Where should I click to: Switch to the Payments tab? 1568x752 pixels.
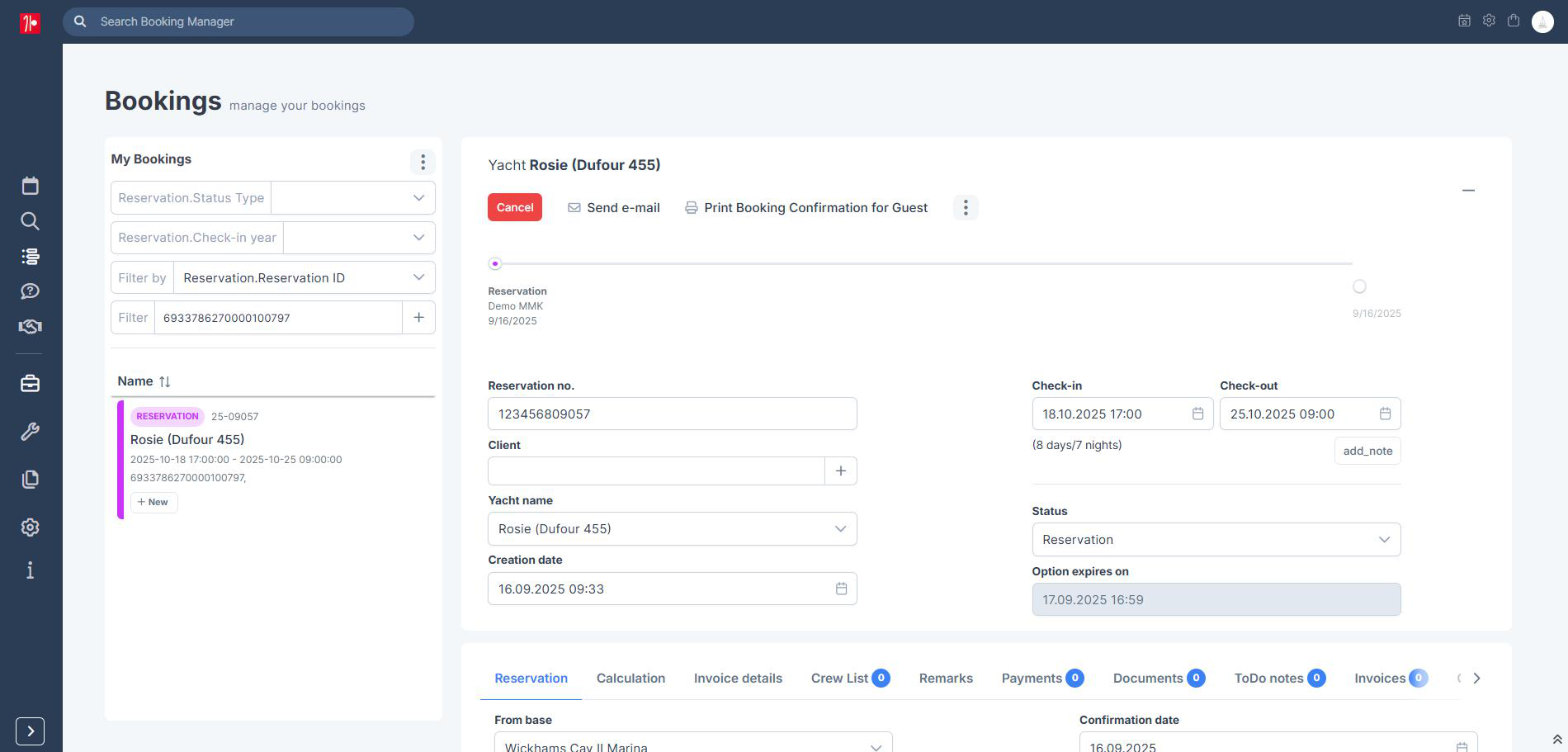click(1042, 678)
